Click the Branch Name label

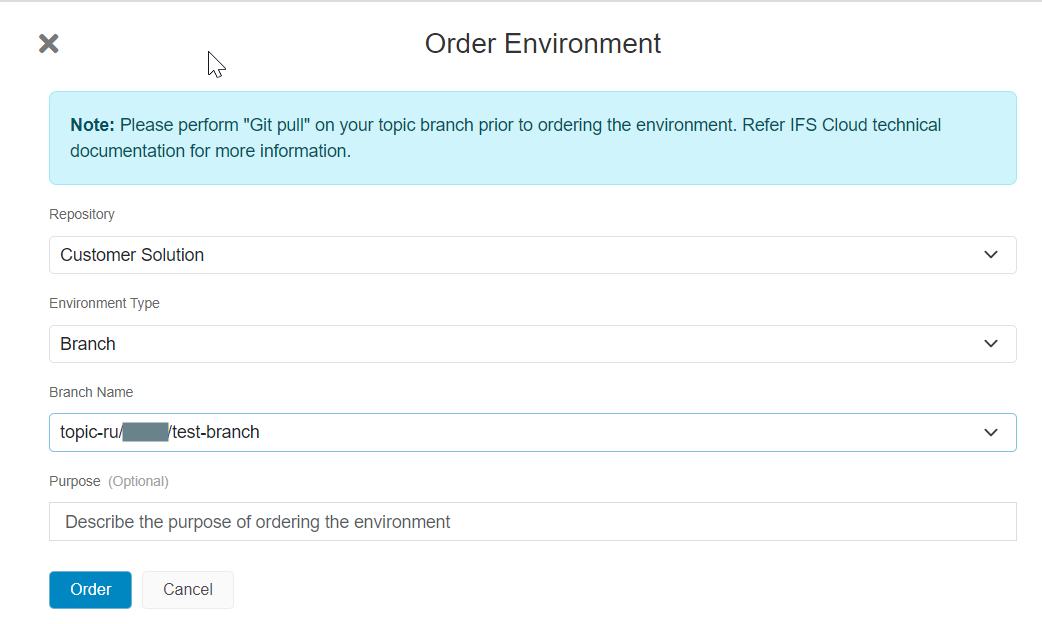pos(91,392)
